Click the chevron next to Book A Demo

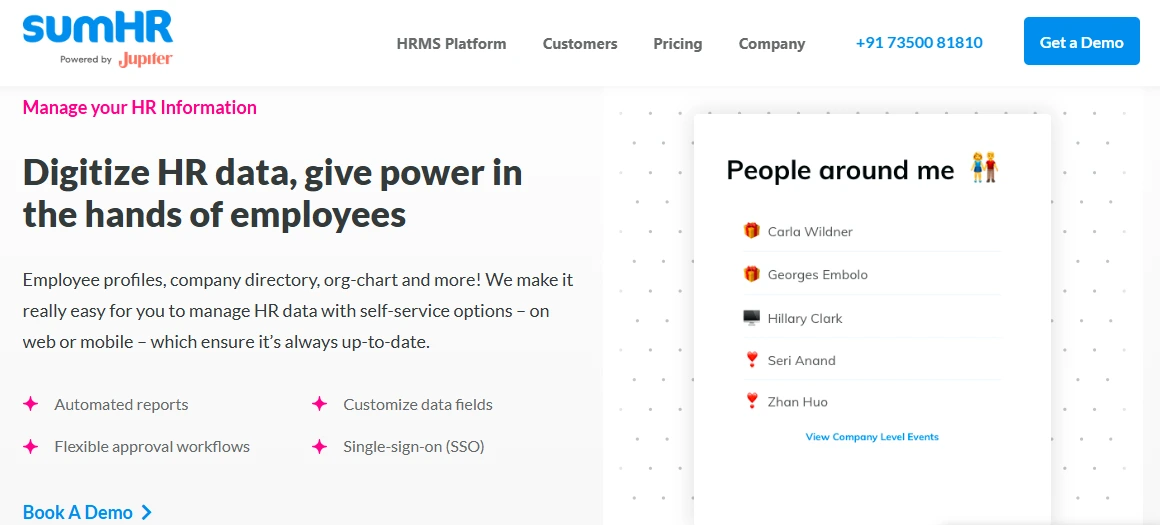coord(146,512)
